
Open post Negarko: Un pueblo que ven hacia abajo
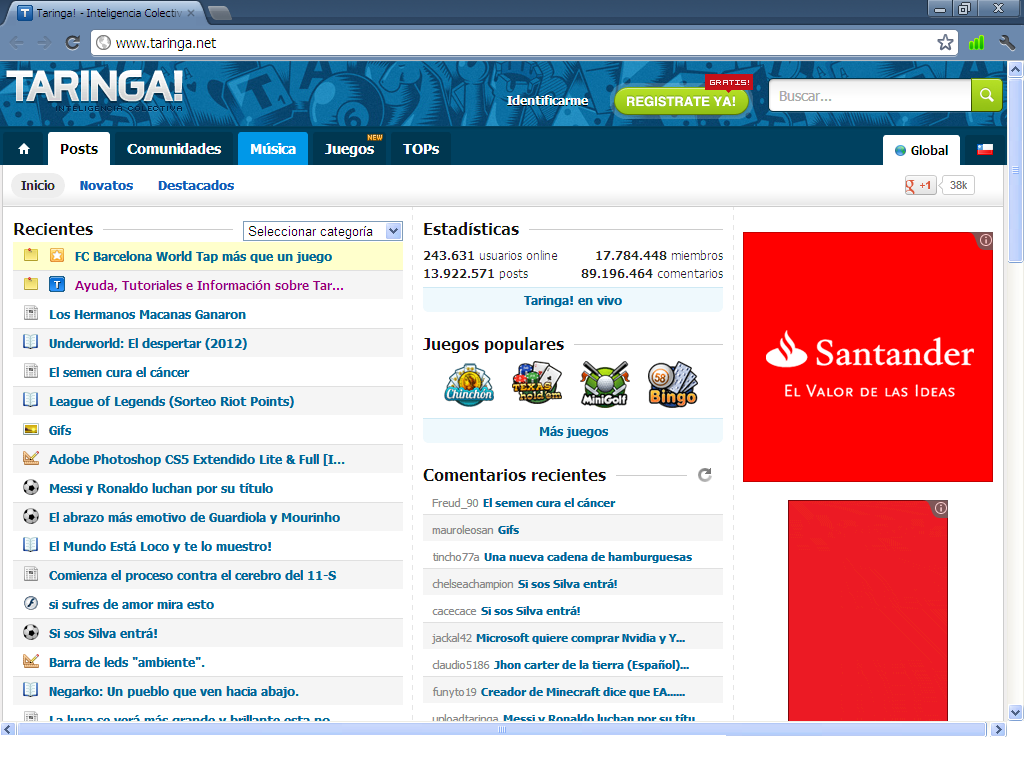[174, 691]
